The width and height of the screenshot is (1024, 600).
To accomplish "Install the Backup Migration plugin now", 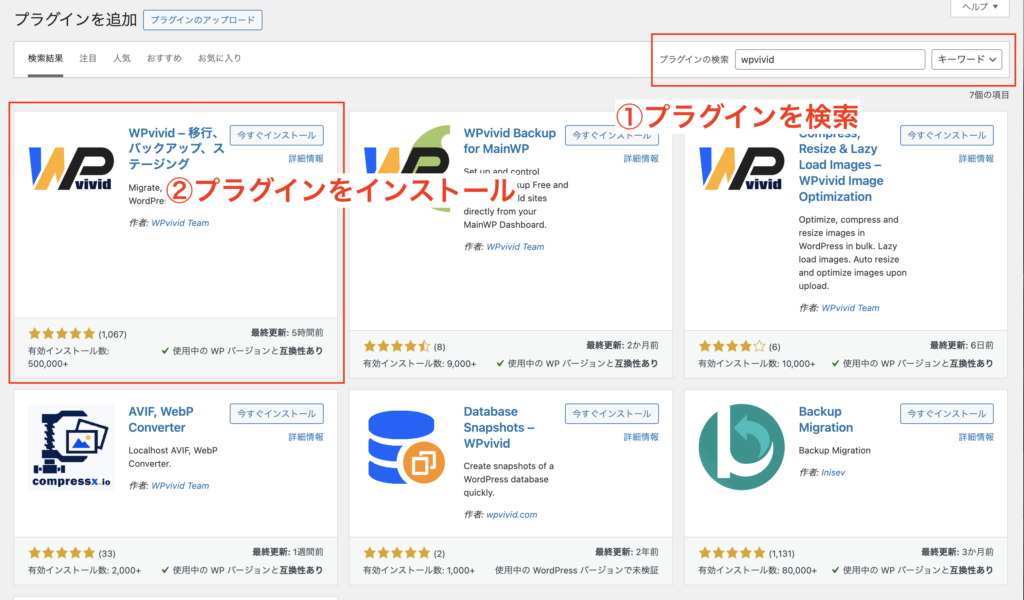I will 947,413.
